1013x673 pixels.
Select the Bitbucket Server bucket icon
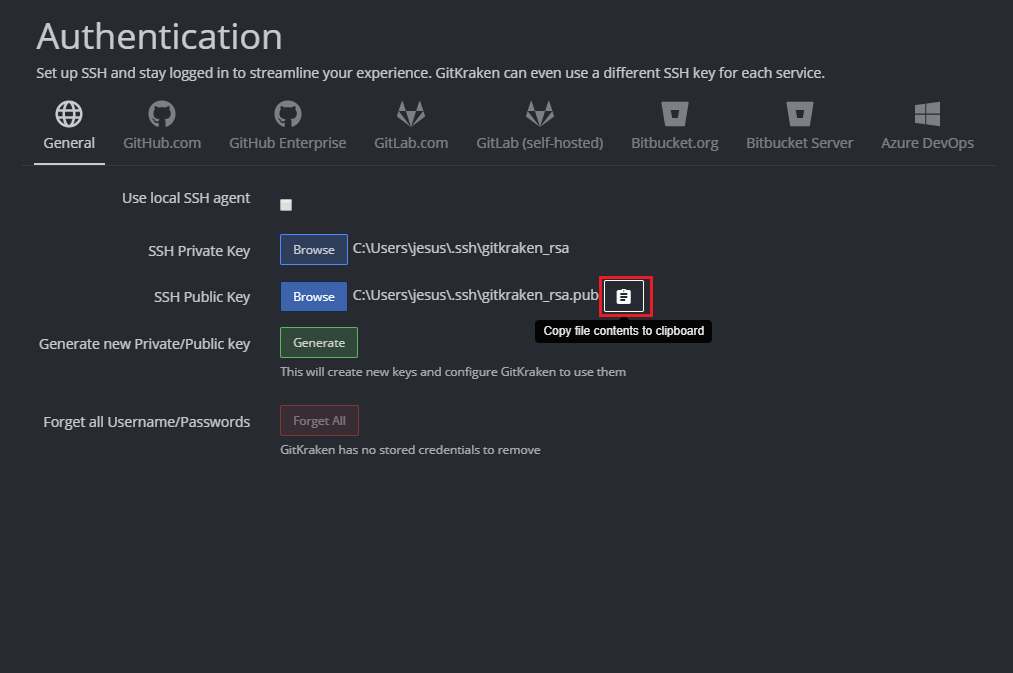(799, 114)
